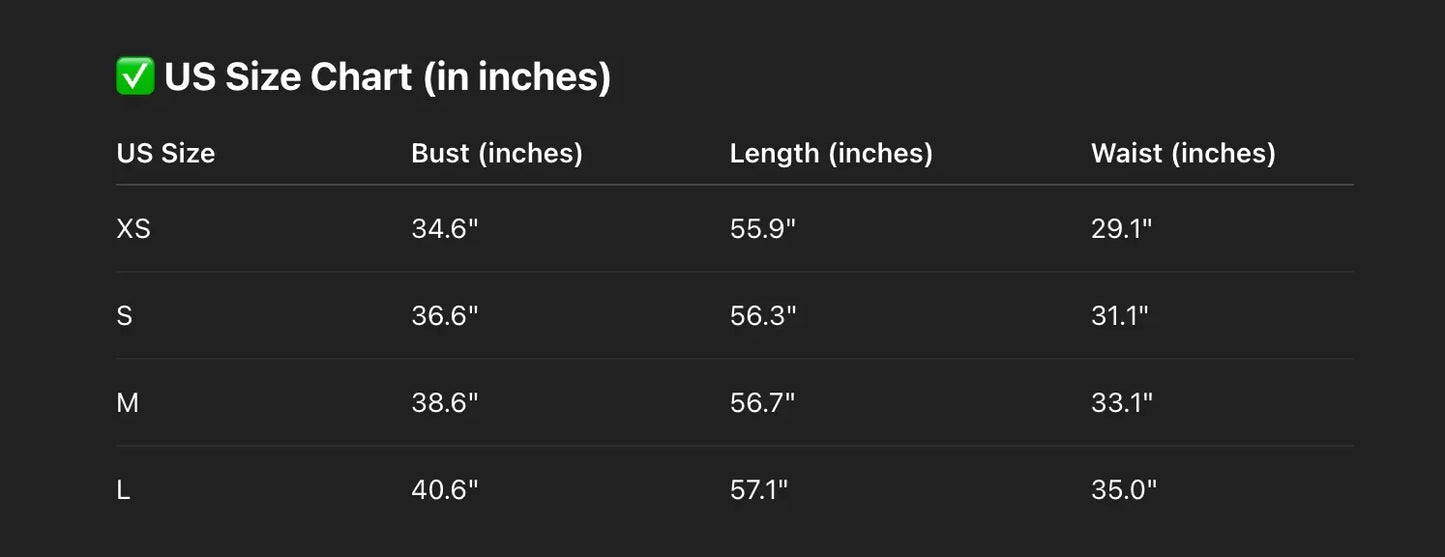This screenshot has width=1445, height=557.
Task: Select the Length (inches) column header
Action: [831, 153]
